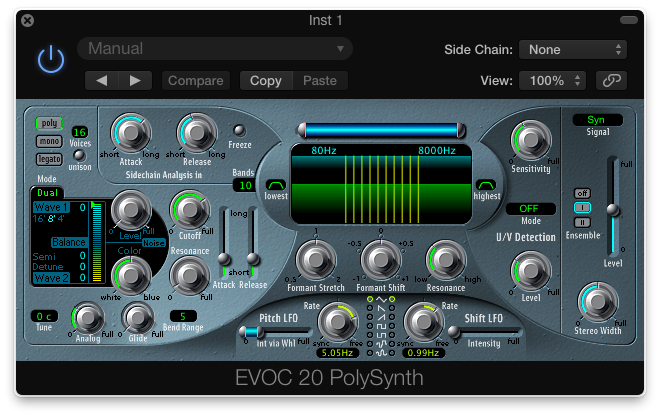Open the Syn Signal selector
660x417 pixels.
(597, 120)
